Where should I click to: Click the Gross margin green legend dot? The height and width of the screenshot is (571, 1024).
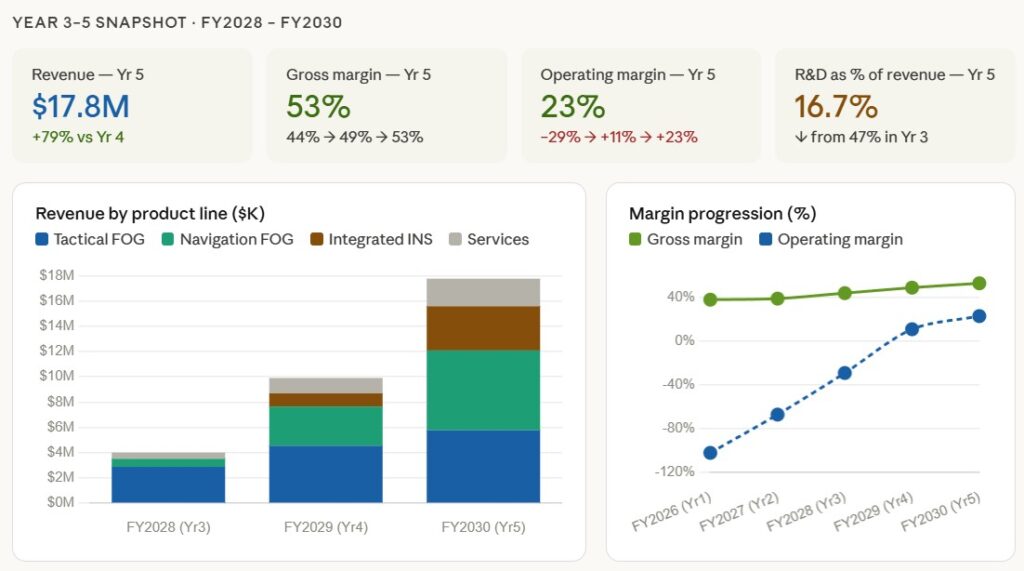point(634,240)
